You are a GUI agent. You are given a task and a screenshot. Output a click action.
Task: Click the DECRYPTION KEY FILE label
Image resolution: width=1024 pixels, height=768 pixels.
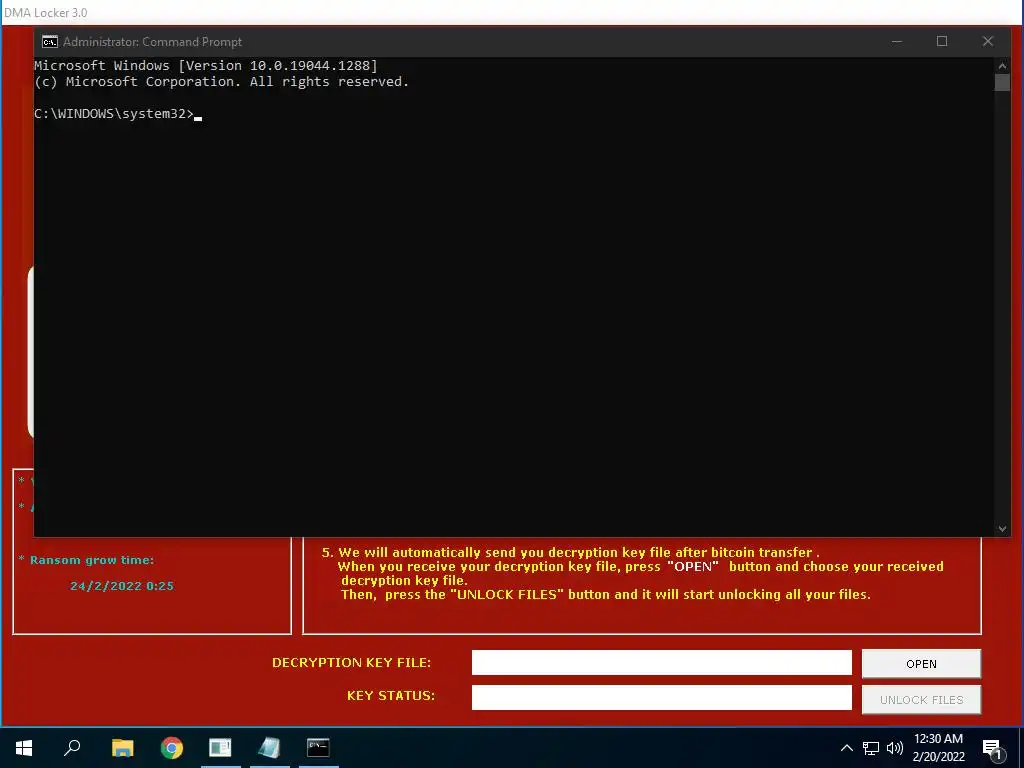351,662
